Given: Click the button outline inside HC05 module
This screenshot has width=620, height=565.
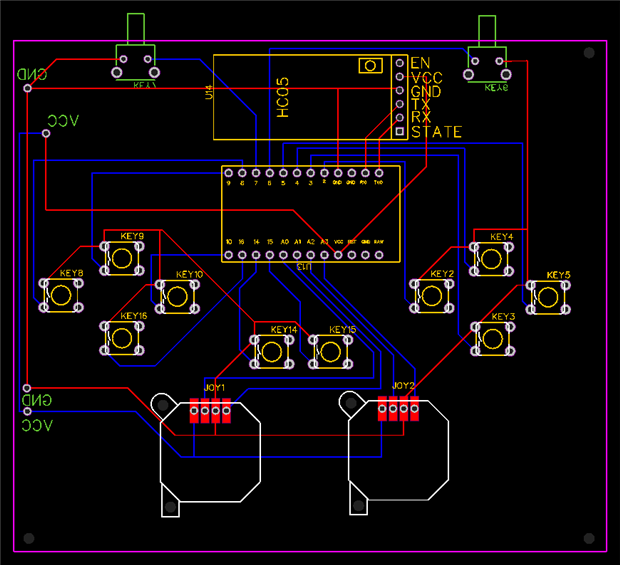Looking at the screenshot, I should (370, 66).
